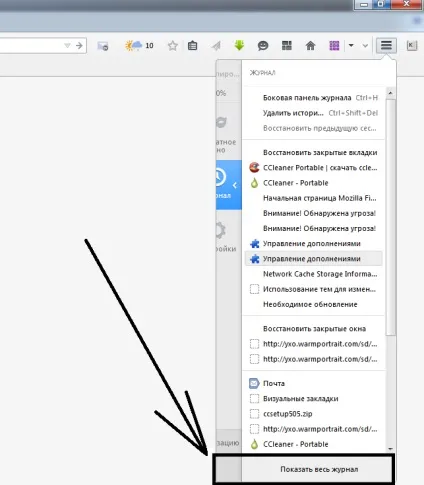Open the History sidebar panel entry
The image size is (424, 485).
tap(314, 98)
